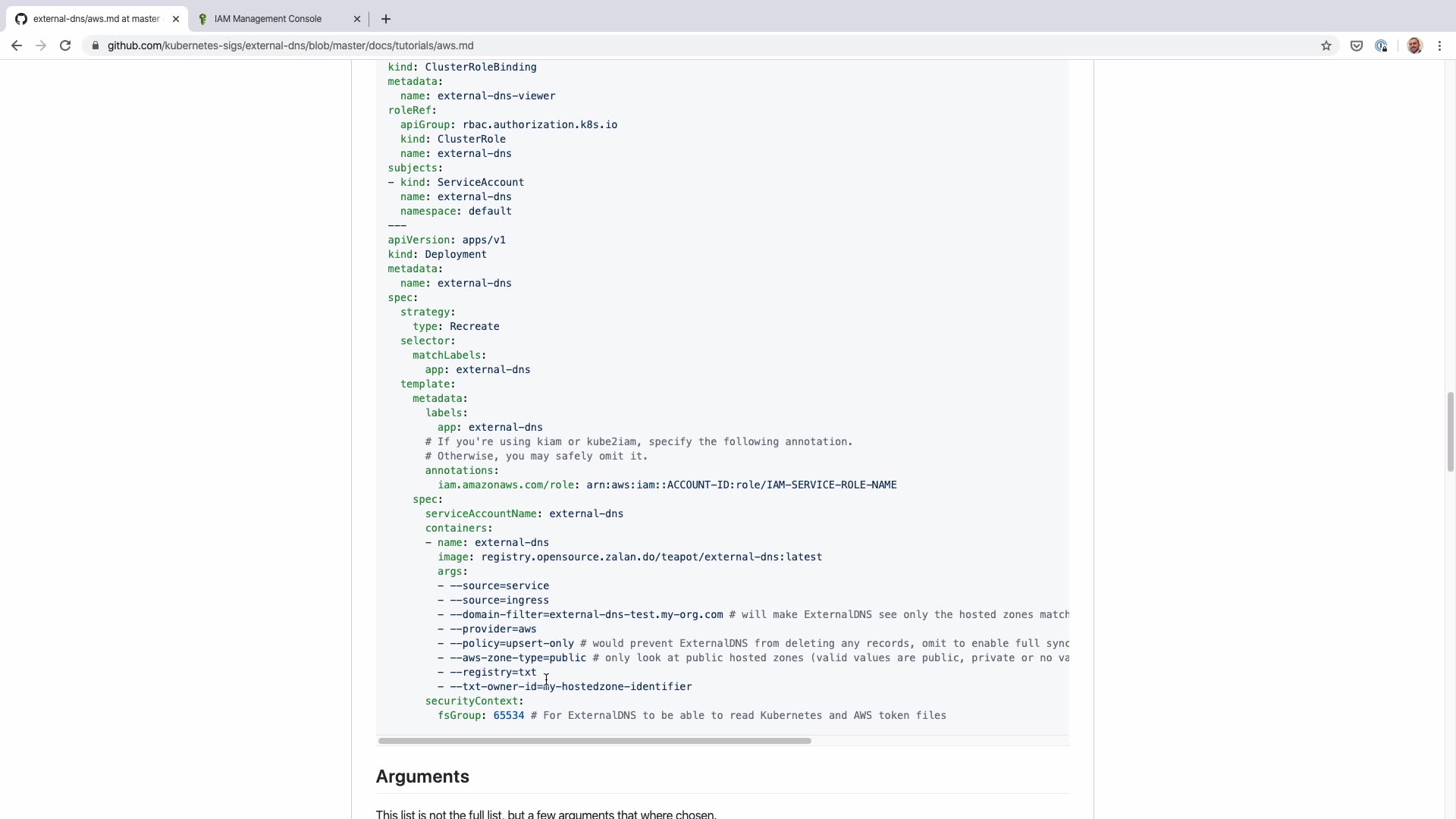Click the extension icon beside Pocket
The image size is (1456, 819).
[1381, 45]
